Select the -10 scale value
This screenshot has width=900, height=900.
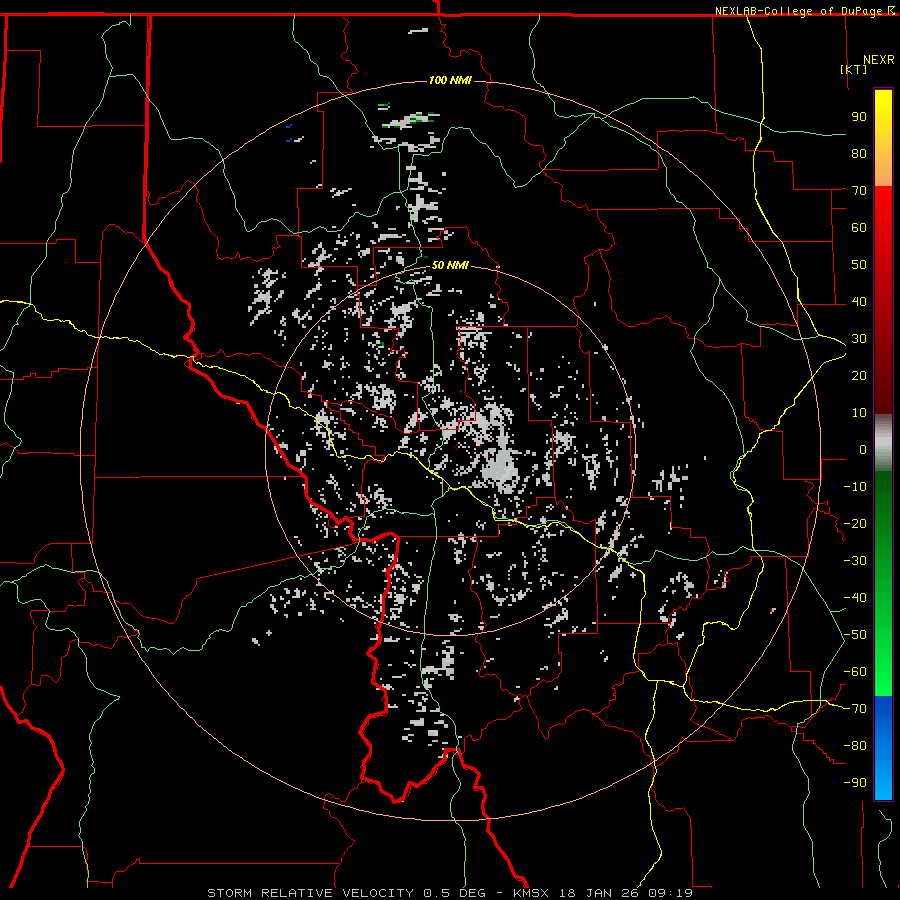(x=855, y=487)
